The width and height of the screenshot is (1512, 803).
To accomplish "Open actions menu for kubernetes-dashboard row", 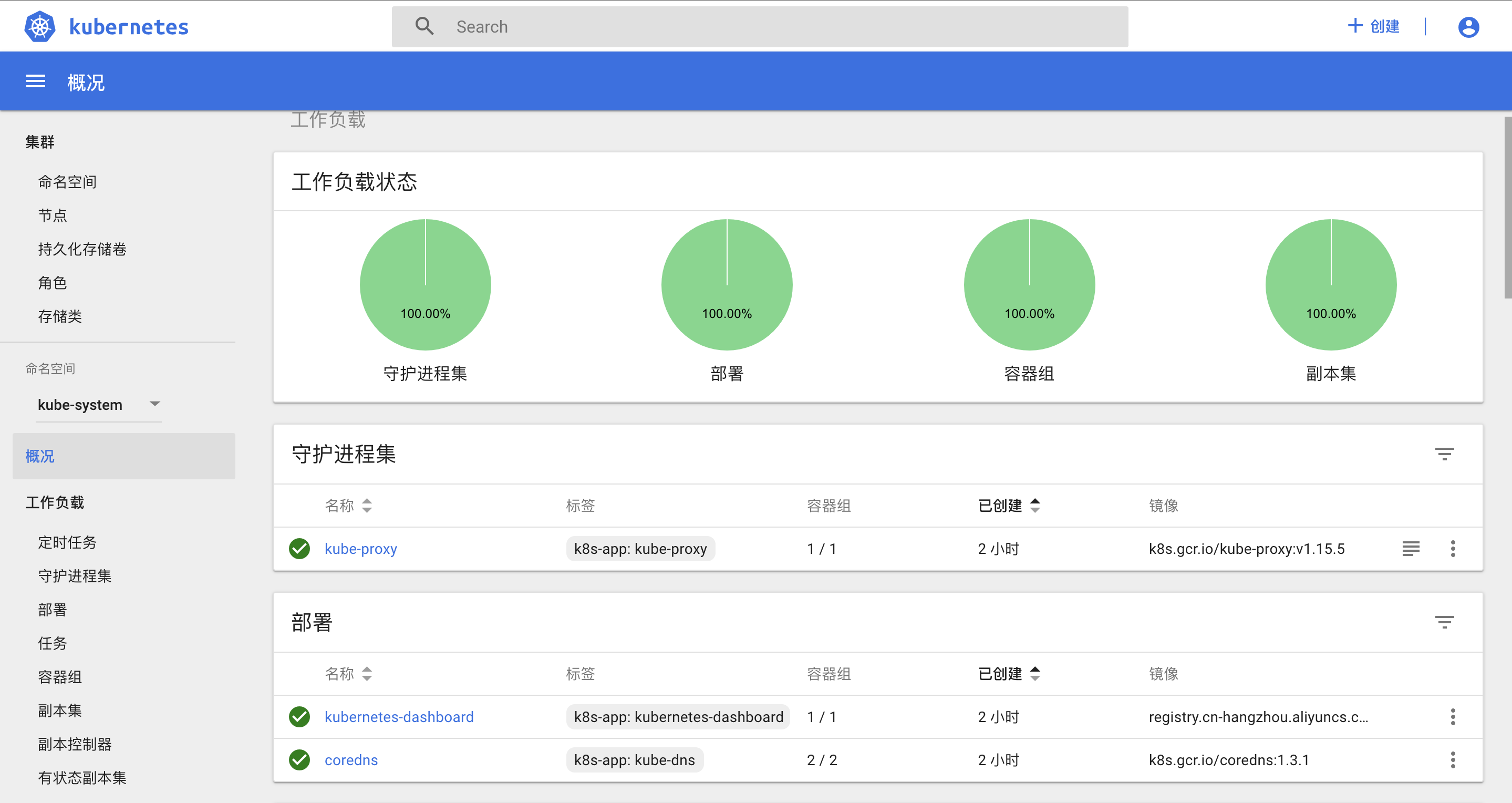I will point(1453,717).
